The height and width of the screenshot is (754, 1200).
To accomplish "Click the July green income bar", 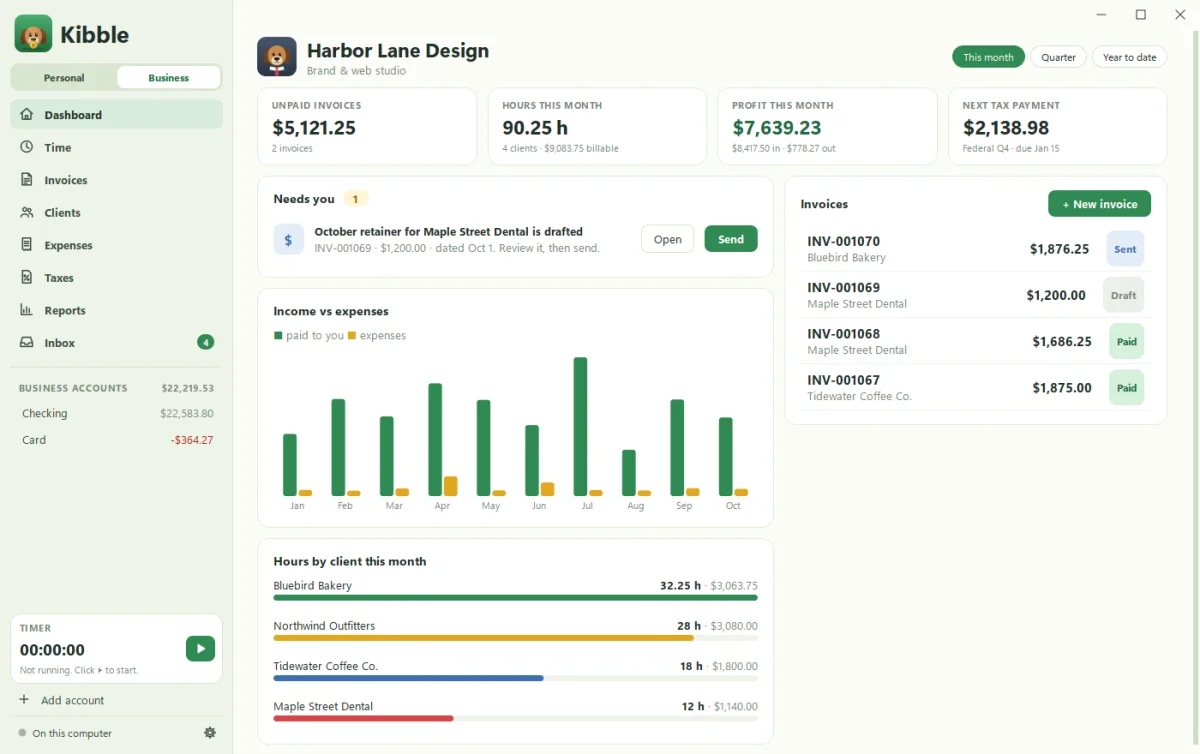I will coord(580,426).
